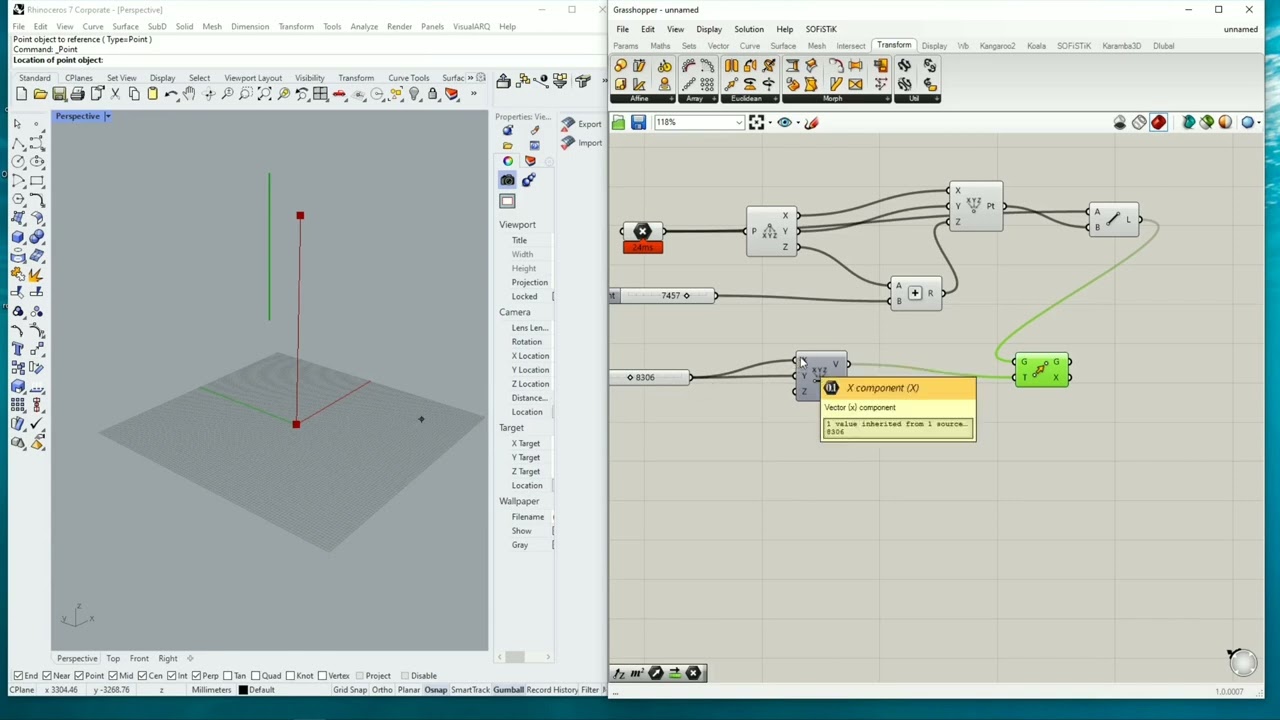Click the Line A B component on canvas
Viewport: 1280px width, 720px height.
(1113, 219)
